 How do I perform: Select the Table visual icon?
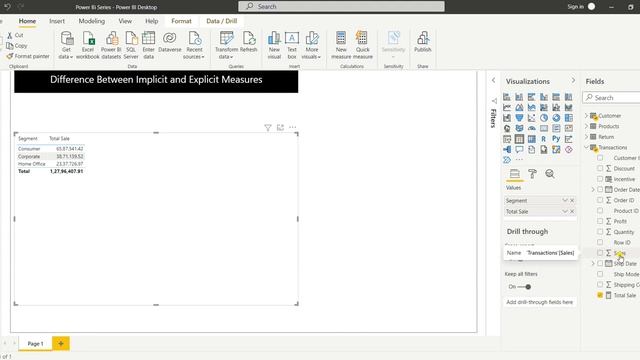coord(519,139)
